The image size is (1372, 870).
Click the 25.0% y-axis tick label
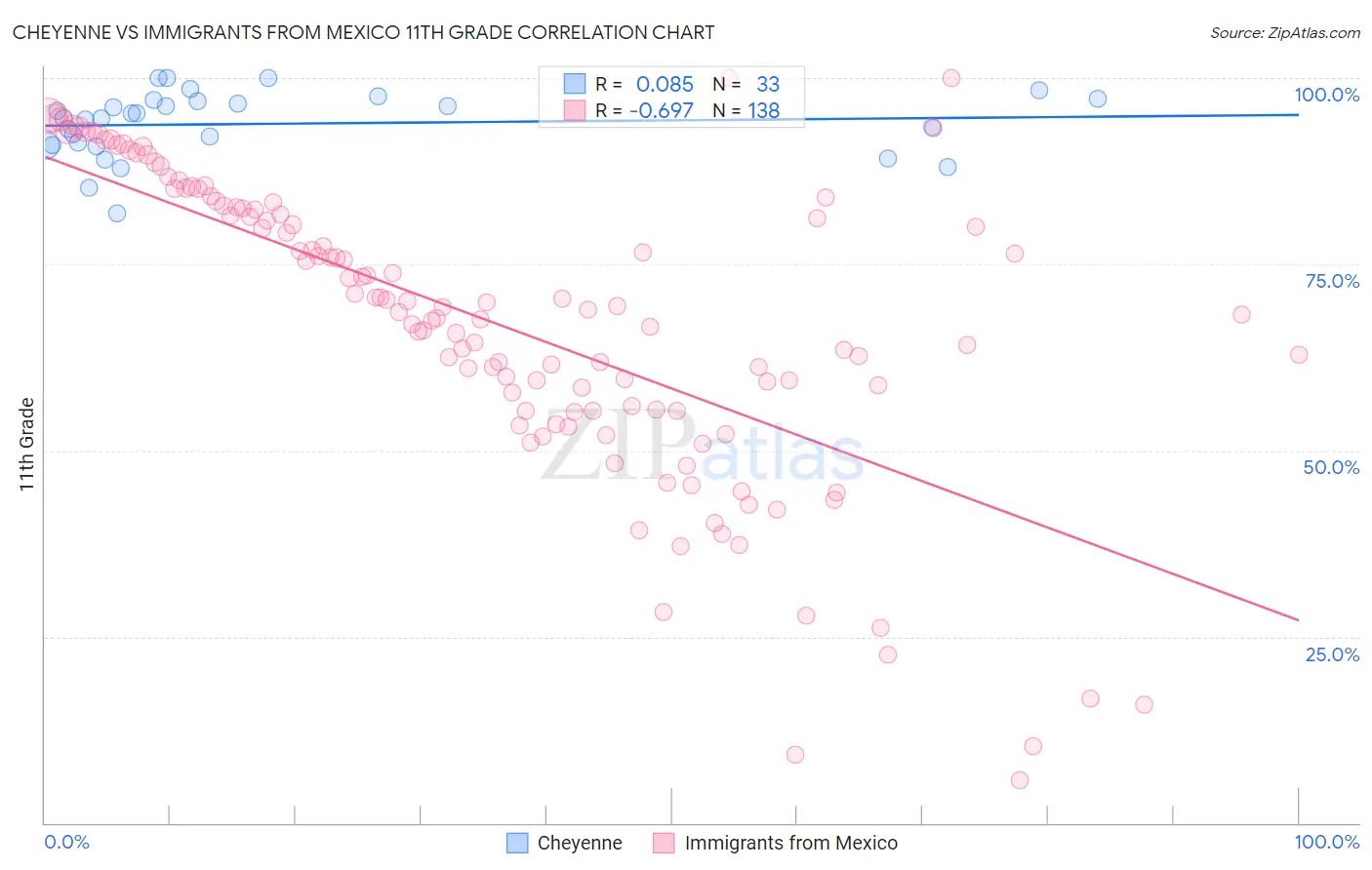point(1332,654)
